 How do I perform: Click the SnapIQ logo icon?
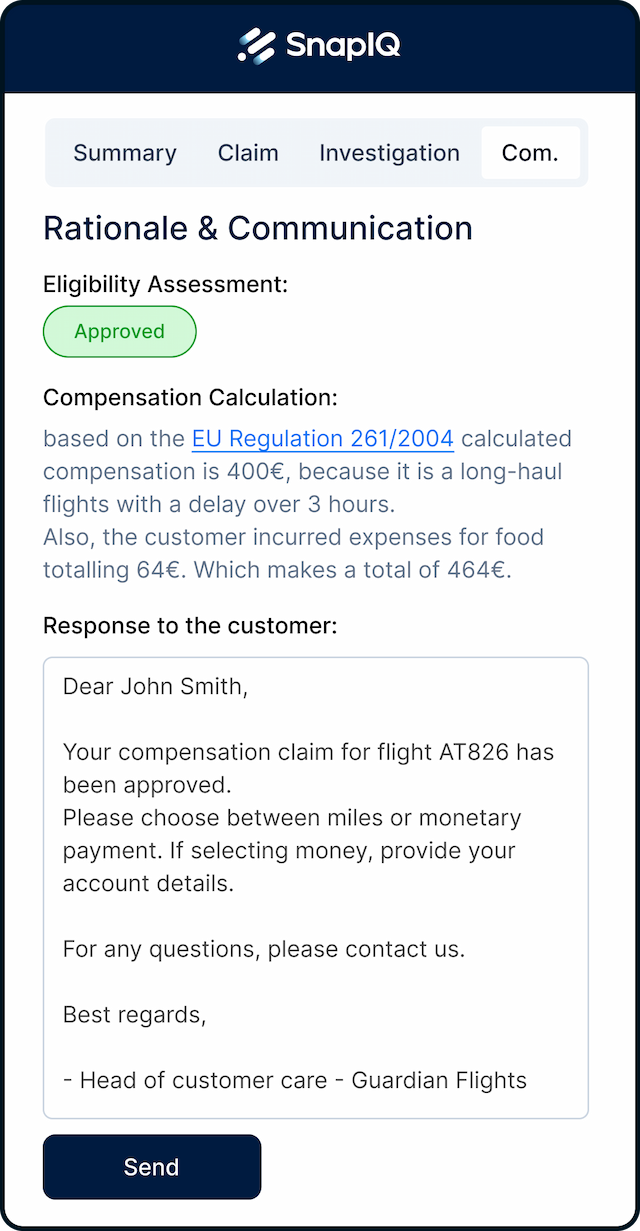click(256, 46)
